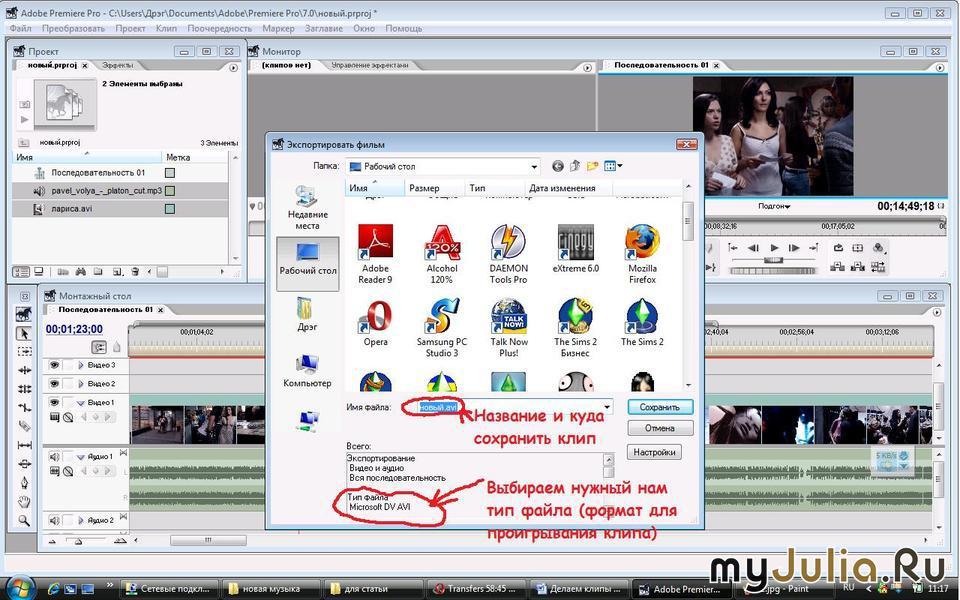Viewport: 960px width, 600px height.
Task: Choose the Slip tool
Action: pos(24,444)
